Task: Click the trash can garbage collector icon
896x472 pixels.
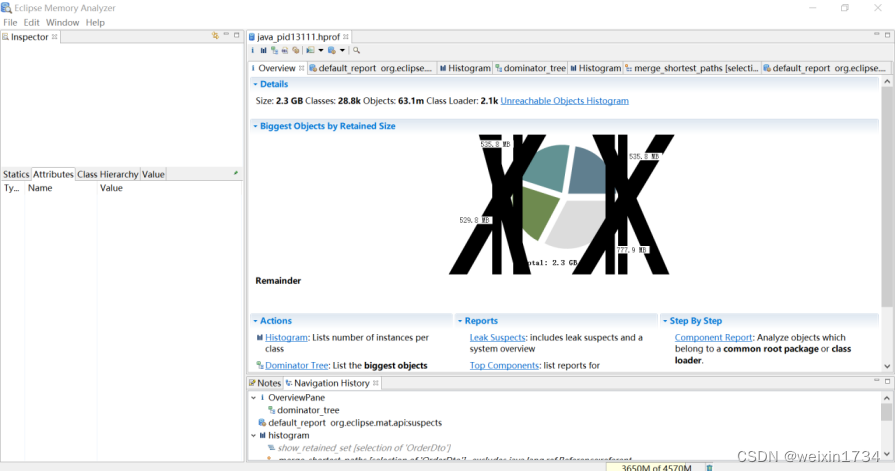Action: tap(709, 468)
